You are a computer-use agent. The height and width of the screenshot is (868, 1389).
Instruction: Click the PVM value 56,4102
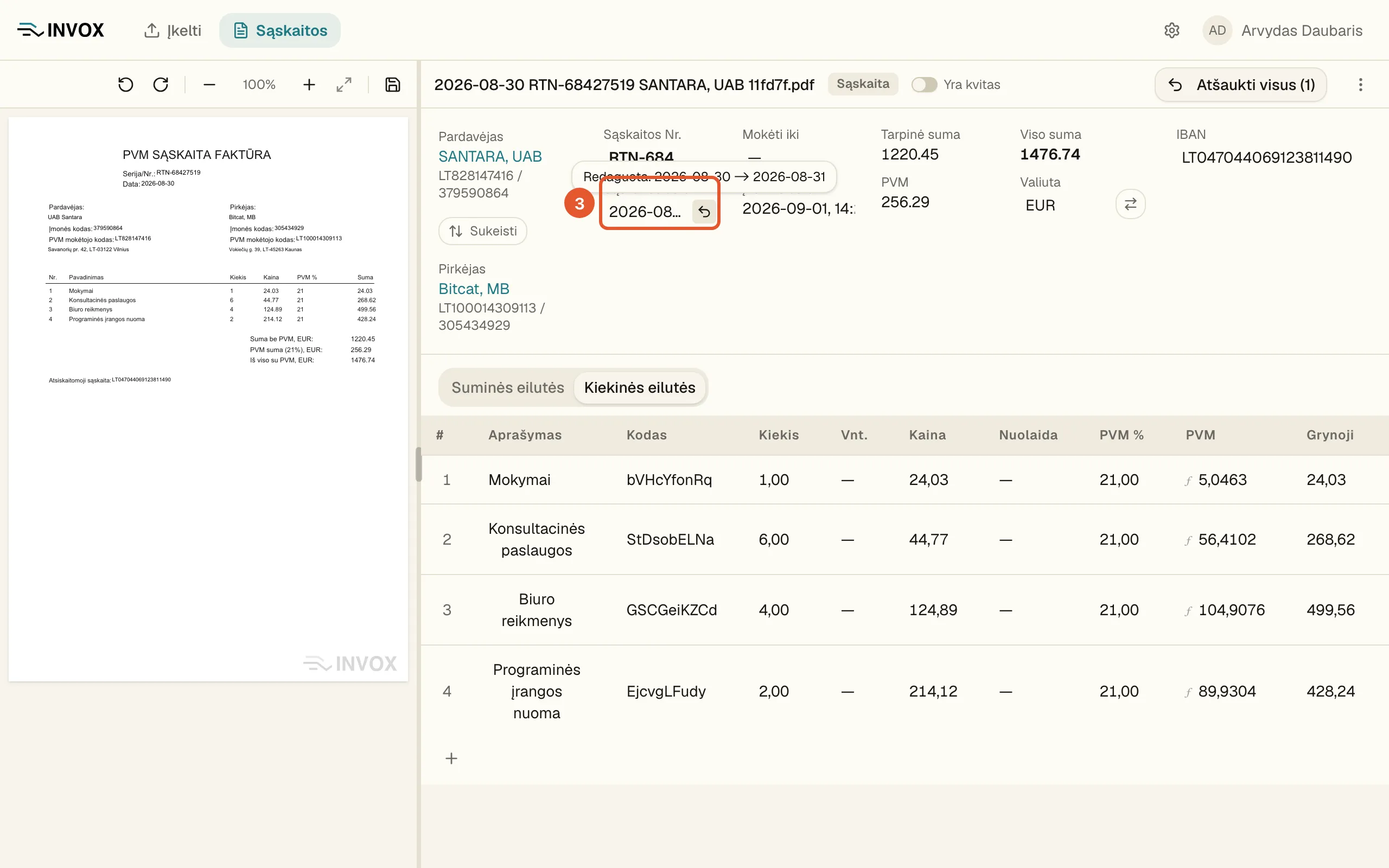tap(1227, 540)
